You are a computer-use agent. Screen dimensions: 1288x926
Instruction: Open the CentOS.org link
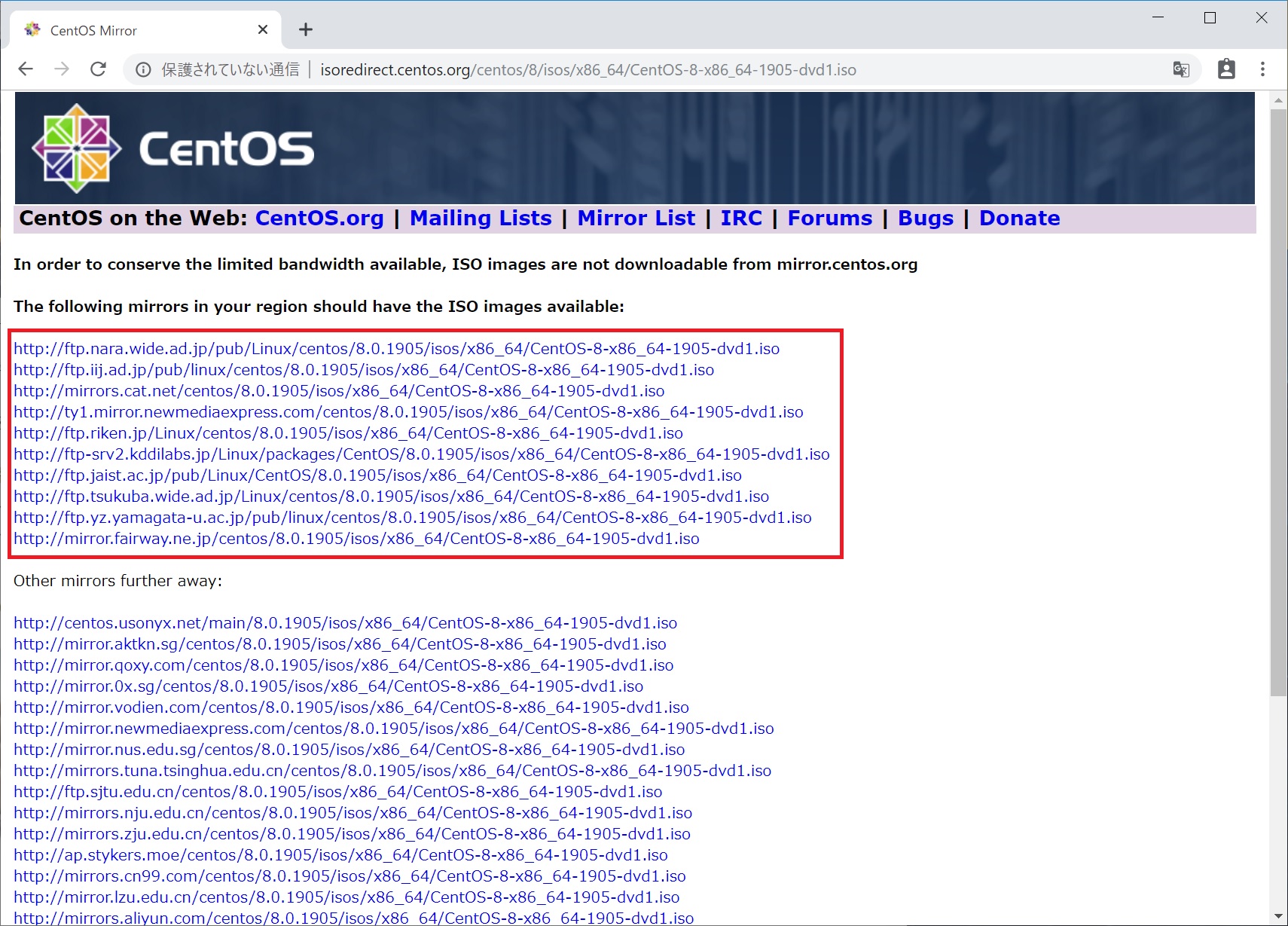point(319,219)
